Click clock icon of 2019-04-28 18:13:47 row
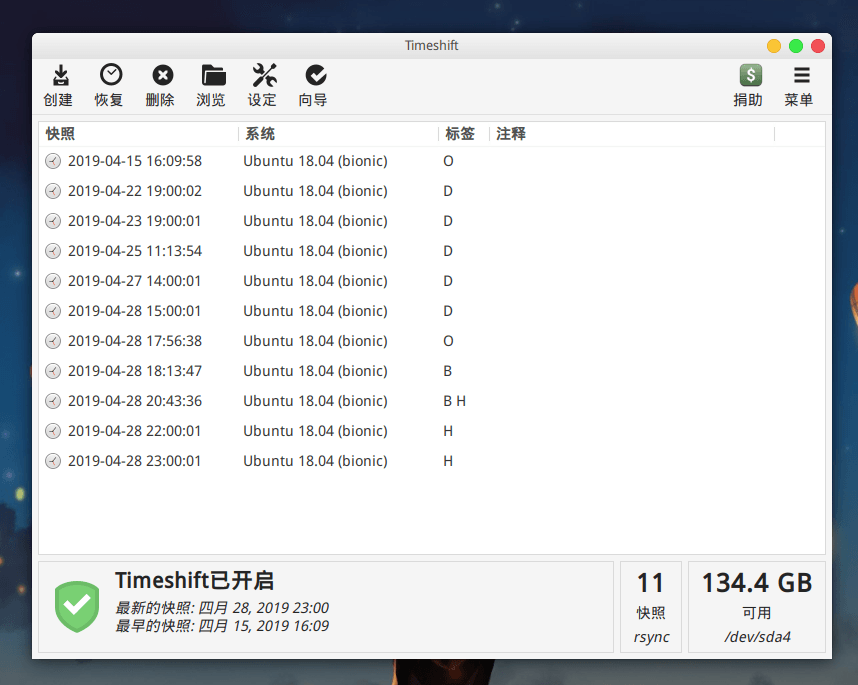The height and width of the screenshot is (685, 858). pyautogui.click(x=53, y=371)
